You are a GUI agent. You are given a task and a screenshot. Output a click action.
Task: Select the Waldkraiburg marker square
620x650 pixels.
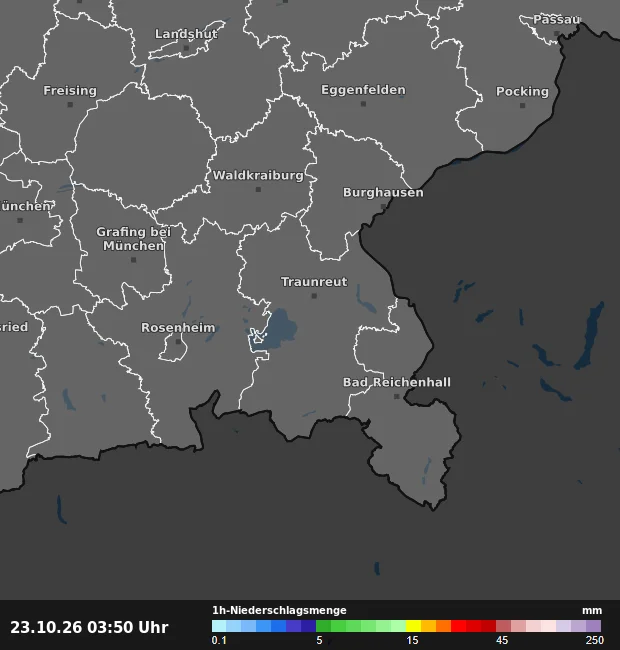[258, 189]
